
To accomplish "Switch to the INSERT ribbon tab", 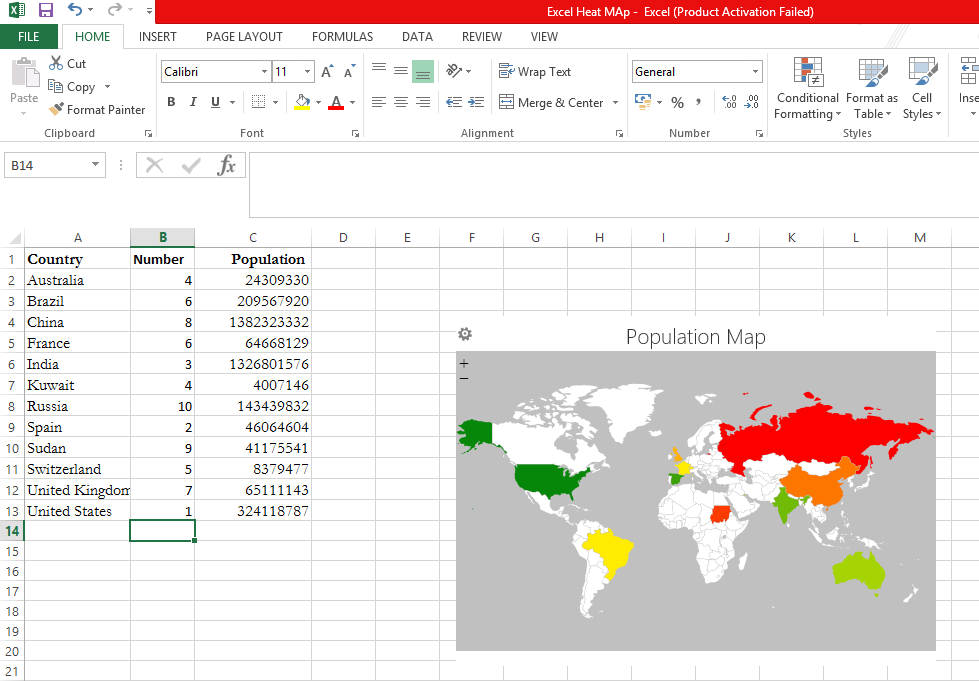I will click(157, 37).
